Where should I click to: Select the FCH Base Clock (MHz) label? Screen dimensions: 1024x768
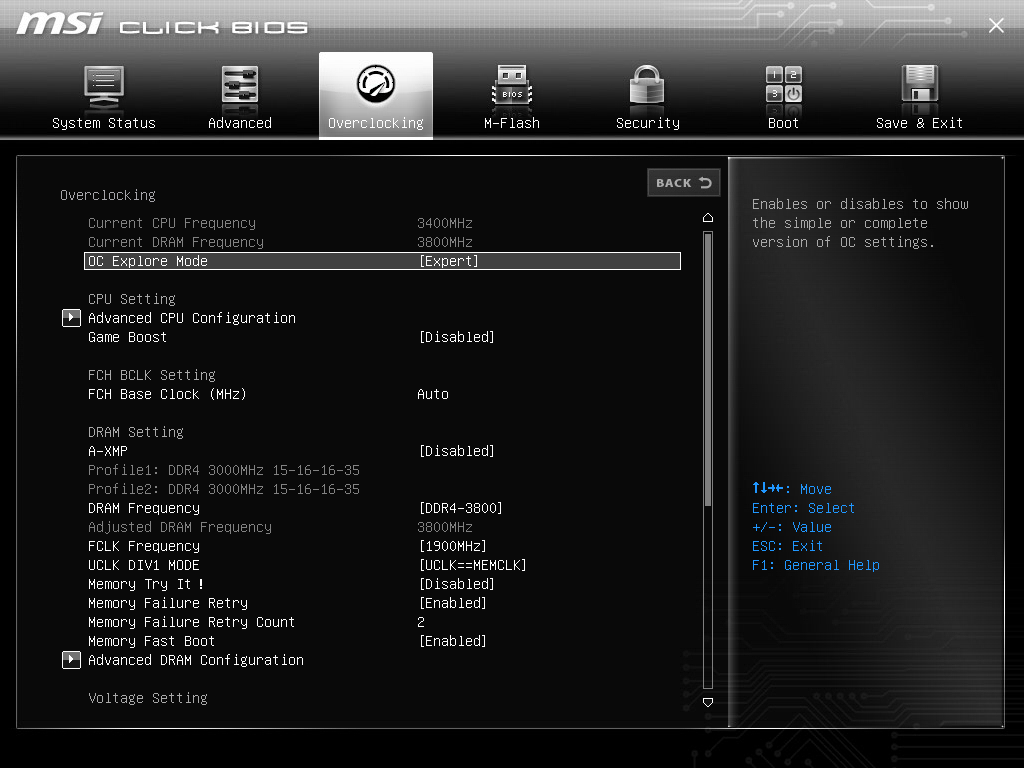point(167,394)
